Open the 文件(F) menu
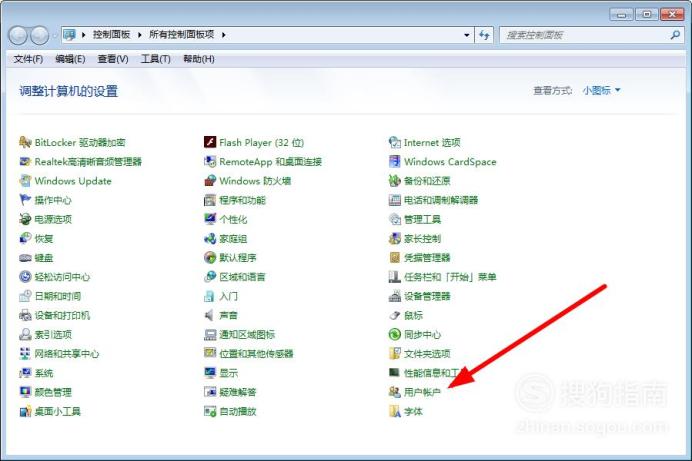The width and height of the screenshot is (692, 461). click(x=28, y=59)
